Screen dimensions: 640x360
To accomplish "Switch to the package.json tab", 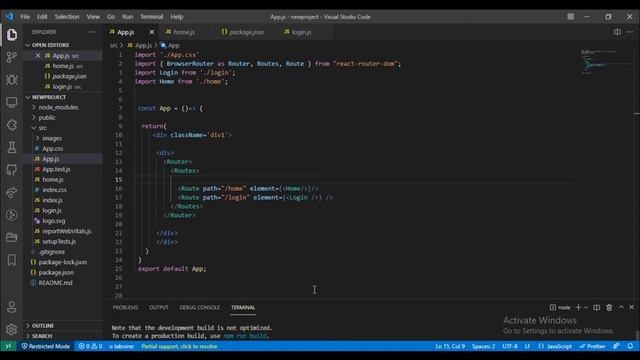I will (247, 32).
